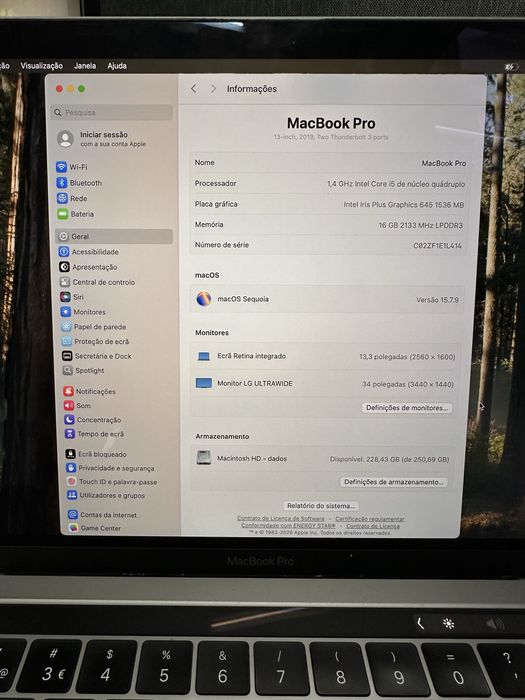Open Conformidade com ENERGY STAR link
The width and height of the screenshot is (525, 700).
coord(288,525)
